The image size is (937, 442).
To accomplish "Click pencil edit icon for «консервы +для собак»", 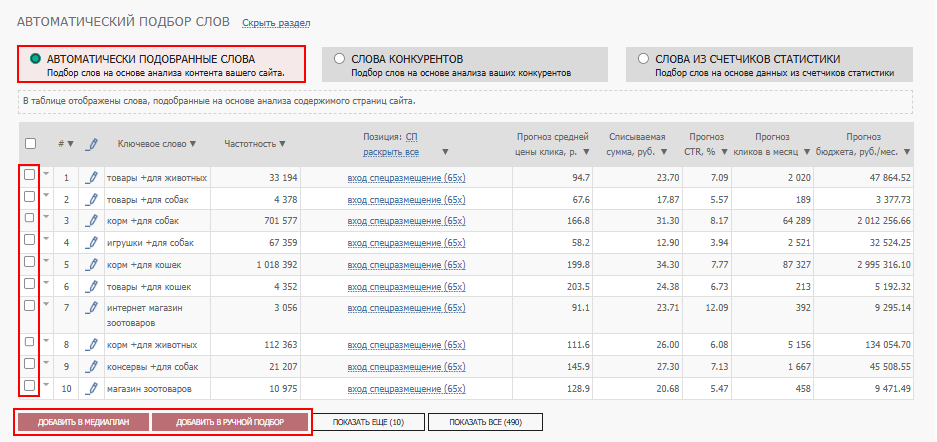I will [x=92, y=366].
